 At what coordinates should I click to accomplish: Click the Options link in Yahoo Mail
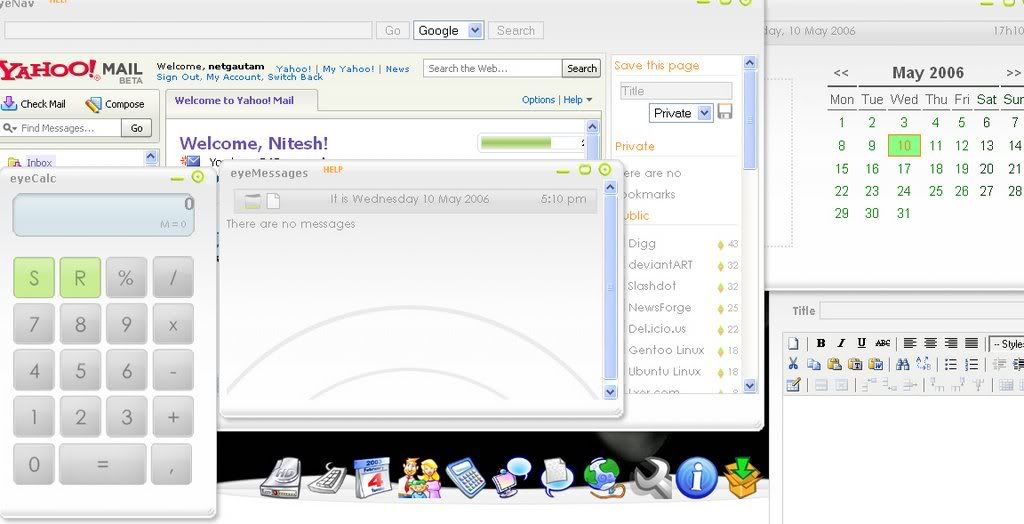coord(538,100)
